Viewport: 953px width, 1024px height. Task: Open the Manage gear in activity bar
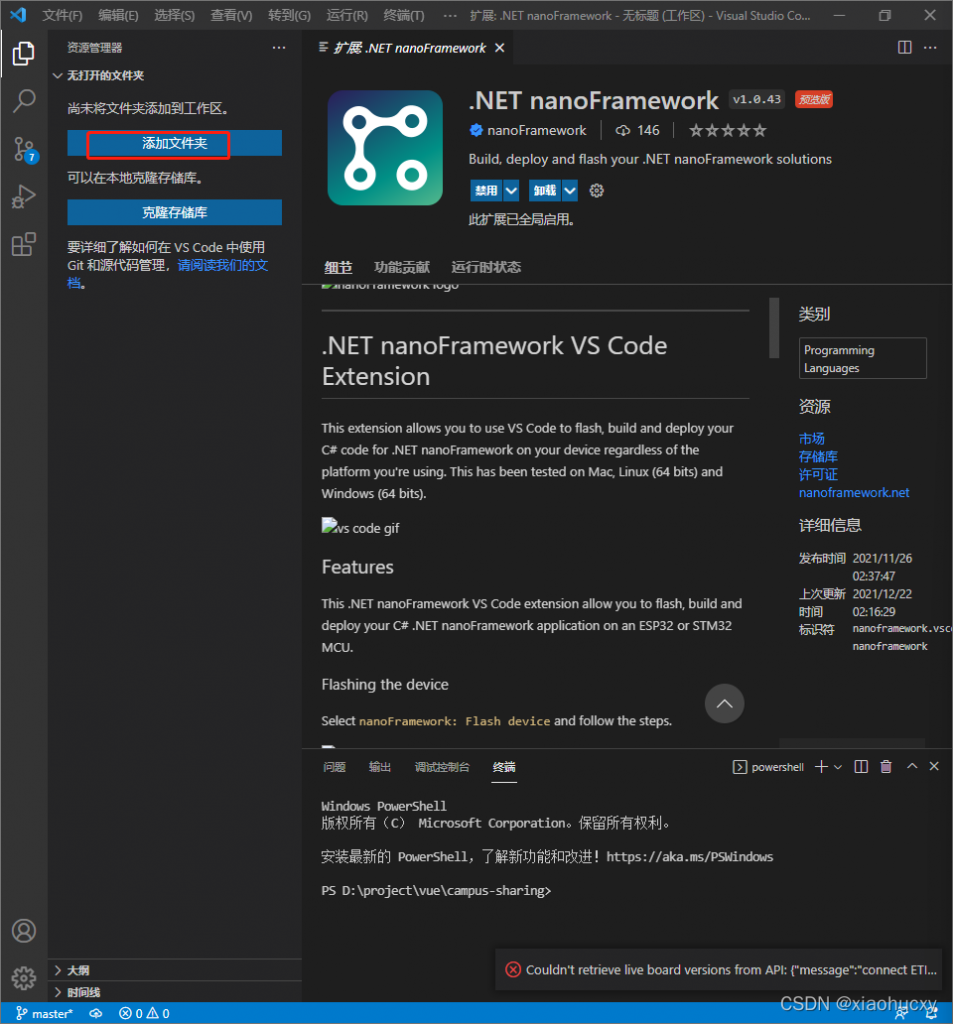[24, 978]
